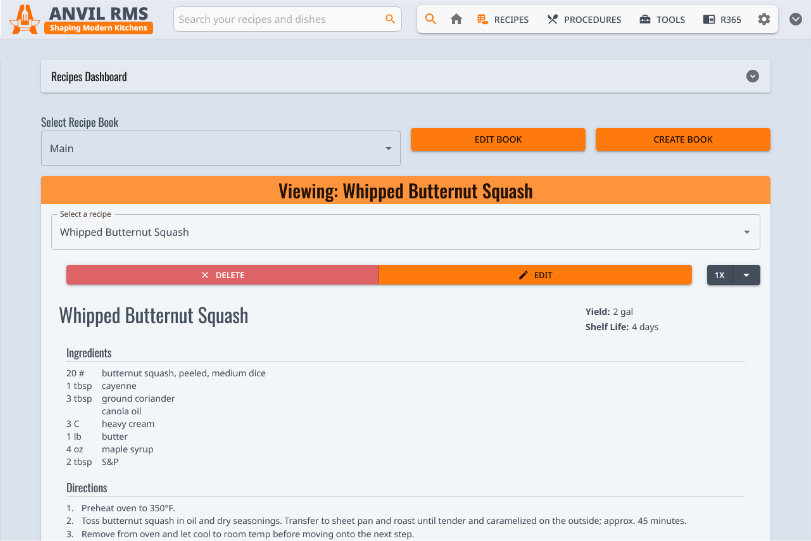The width and height of the screenshot is (811, 541).
Task: Go to home via house icon
Action: click(x=456, y=19)
